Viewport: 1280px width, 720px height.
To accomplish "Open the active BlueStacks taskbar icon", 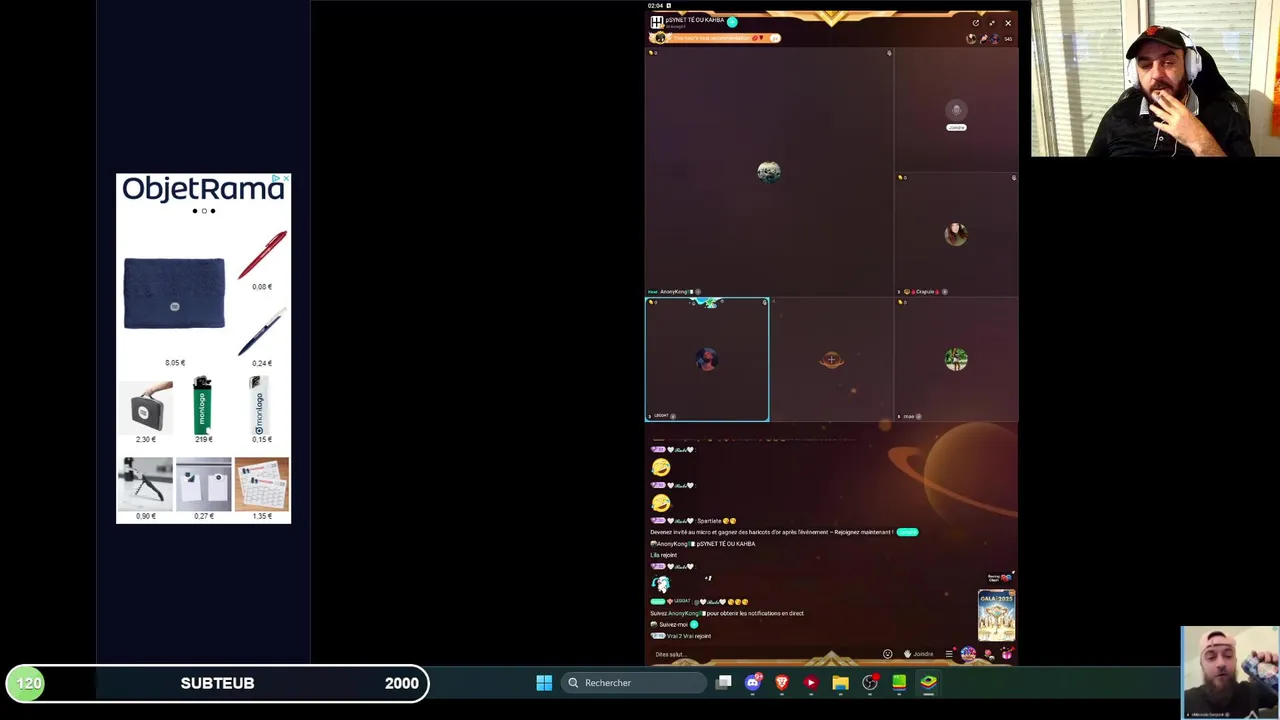I will [928, 683].
